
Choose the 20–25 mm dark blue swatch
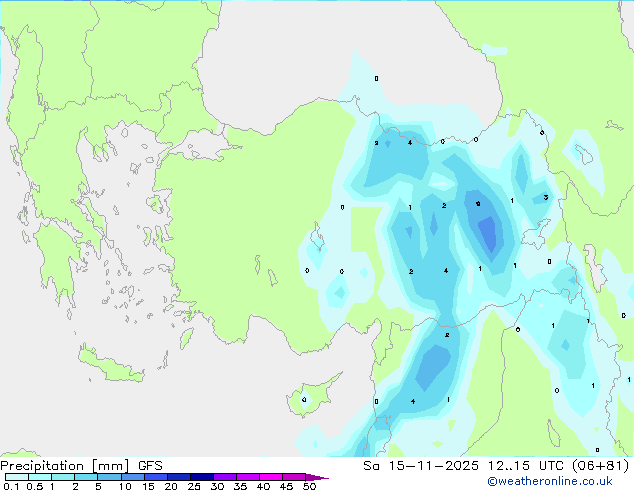(x=178, y=477)
